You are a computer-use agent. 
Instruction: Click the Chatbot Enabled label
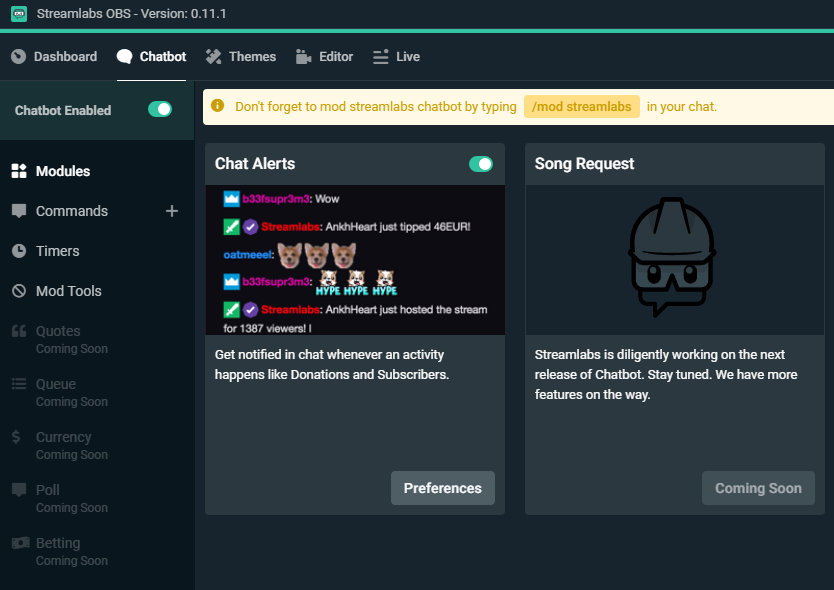click(x=63, y=110)
